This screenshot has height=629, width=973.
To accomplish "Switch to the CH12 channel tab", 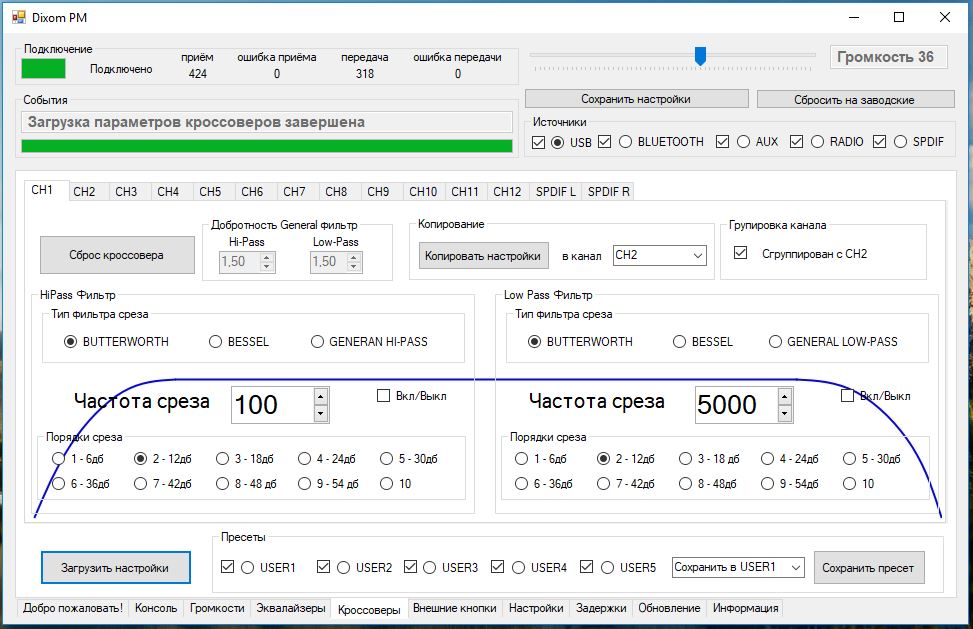I will coord(507,192).
